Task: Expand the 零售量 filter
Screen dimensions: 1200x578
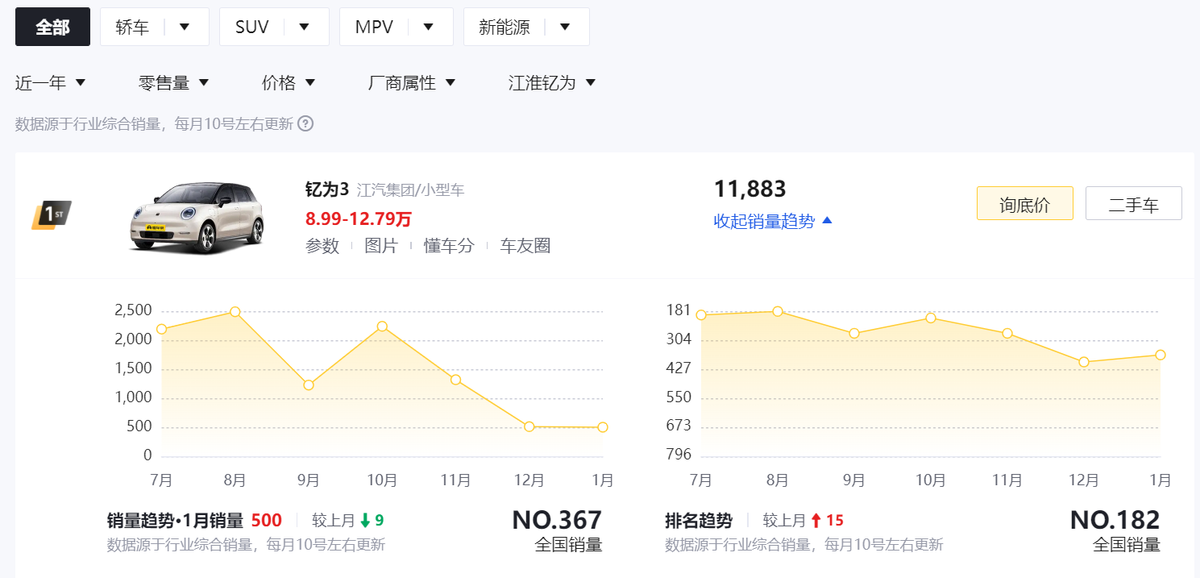Action: [174, 83]
